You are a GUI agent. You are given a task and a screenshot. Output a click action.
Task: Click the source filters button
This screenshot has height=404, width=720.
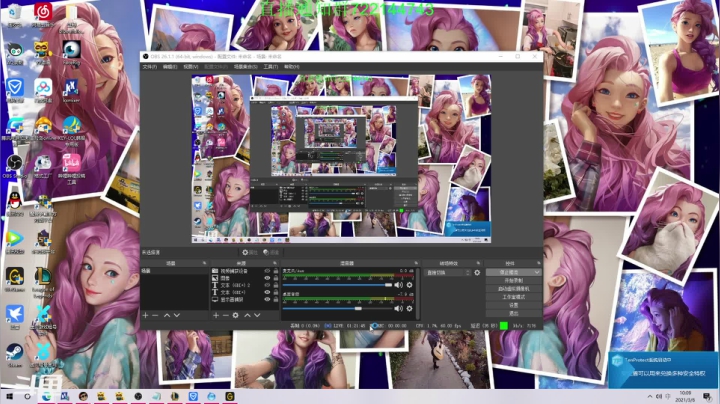[271, 252]
